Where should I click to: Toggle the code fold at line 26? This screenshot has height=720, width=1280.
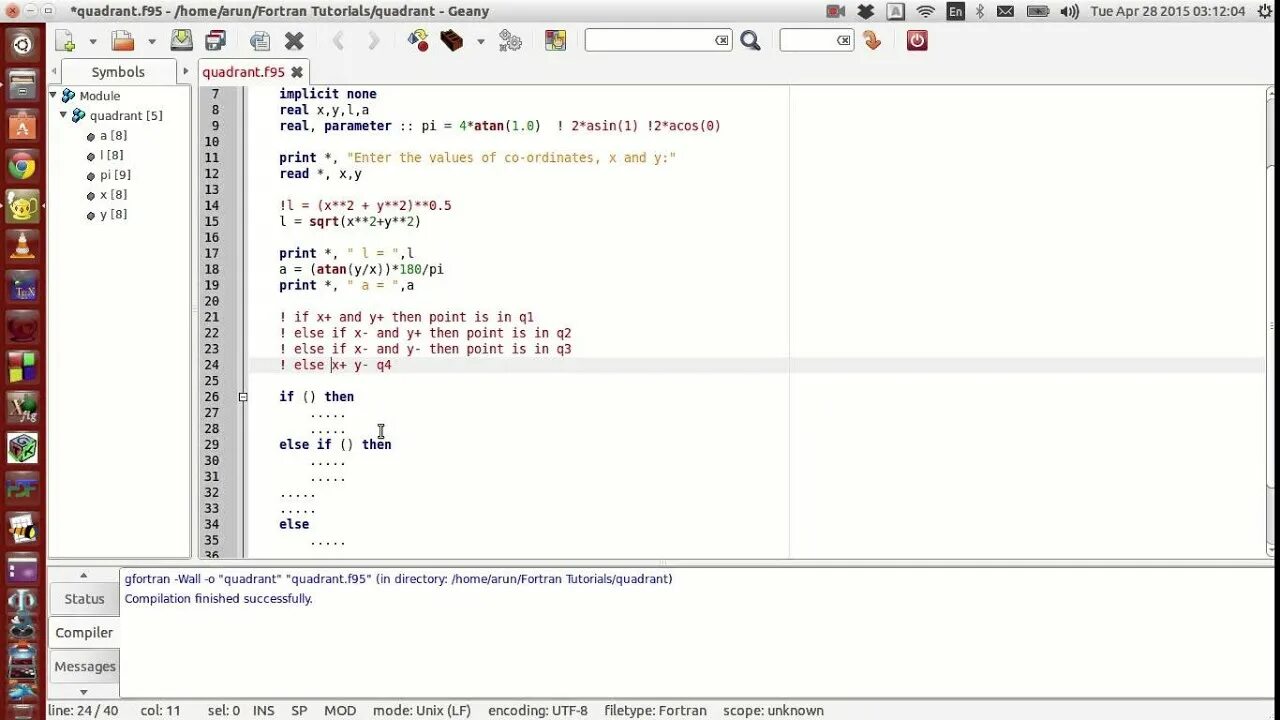pyautogui.click(x=243, y=396)
